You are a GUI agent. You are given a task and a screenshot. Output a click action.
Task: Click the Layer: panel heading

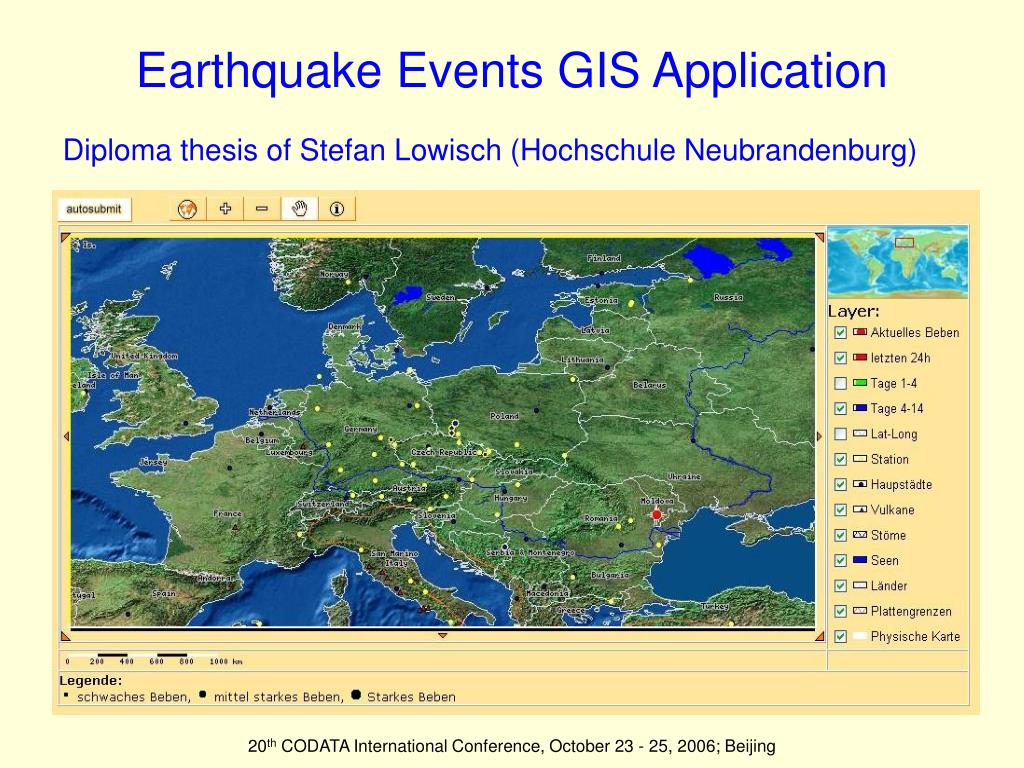pos(854,312)
